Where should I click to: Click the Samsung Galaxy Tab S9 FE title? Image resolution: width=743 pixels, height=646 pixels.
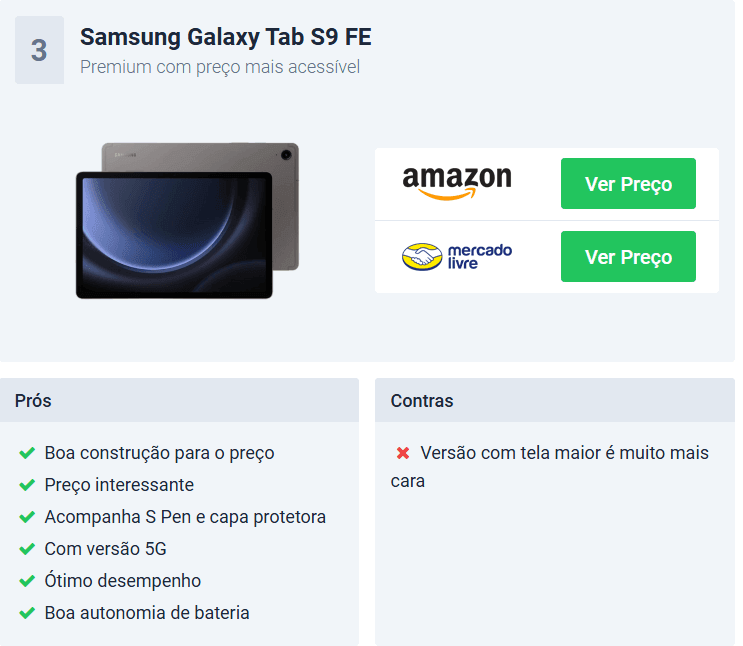pos(226,37)
